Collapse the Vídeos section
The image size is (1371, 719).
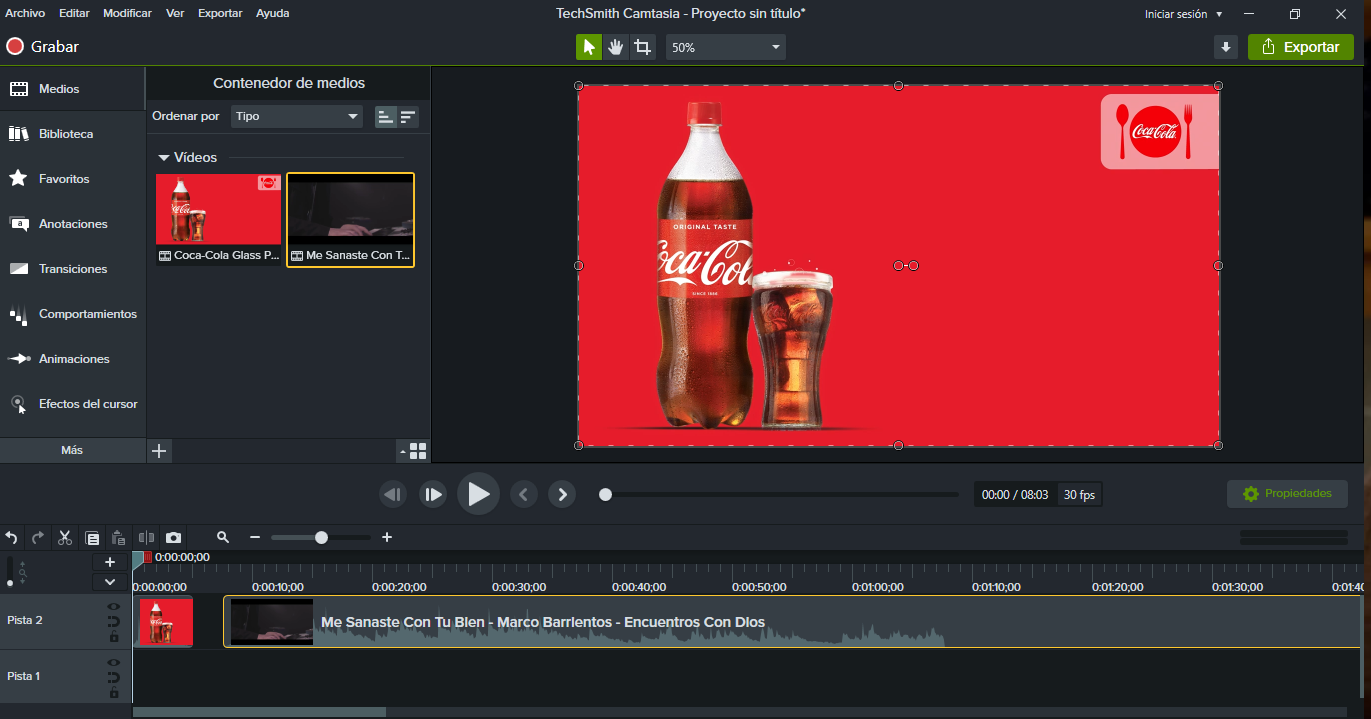164,158
